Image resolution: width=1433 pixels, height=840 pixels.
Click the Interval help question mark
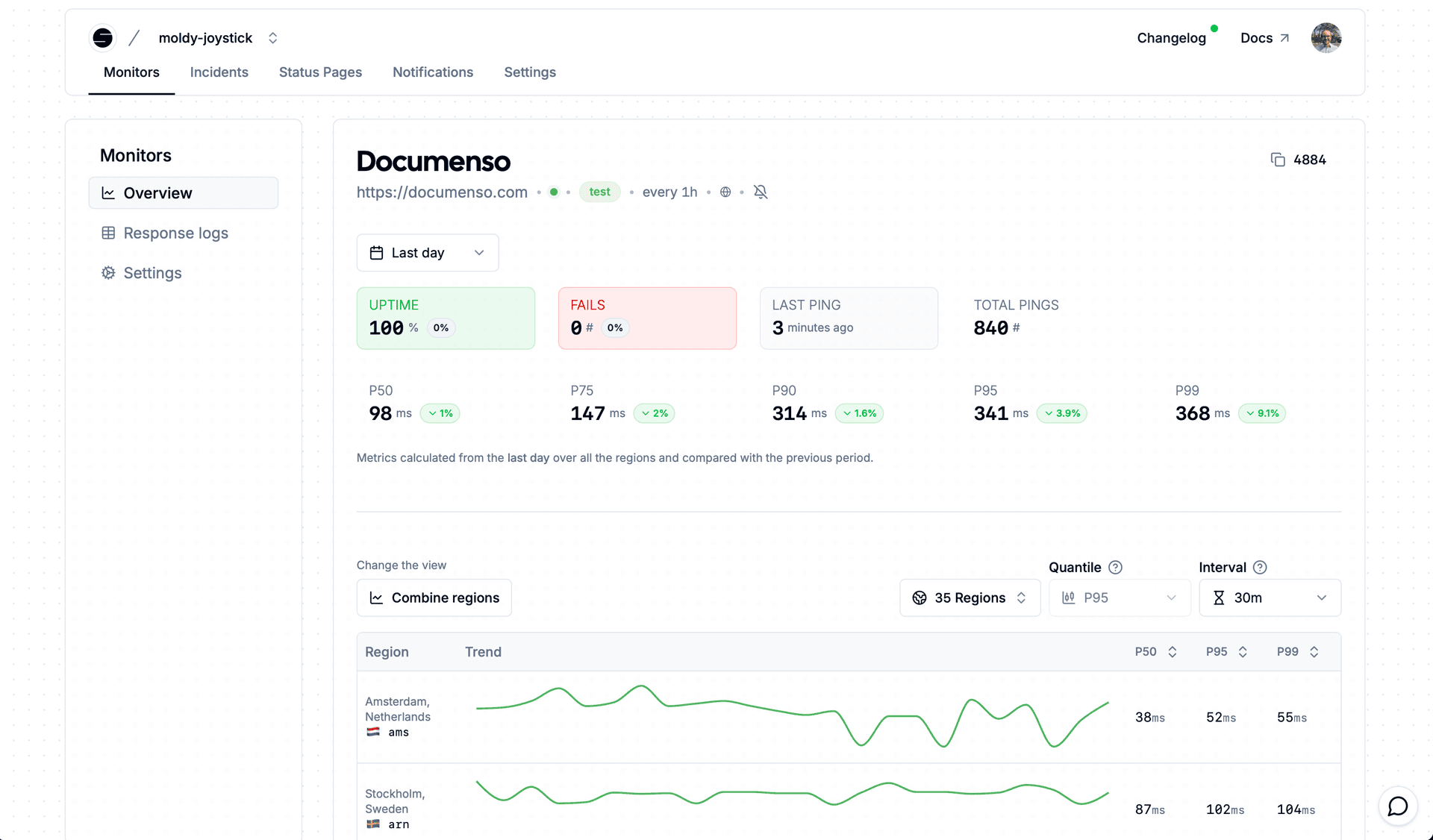tap(1260, 567)
